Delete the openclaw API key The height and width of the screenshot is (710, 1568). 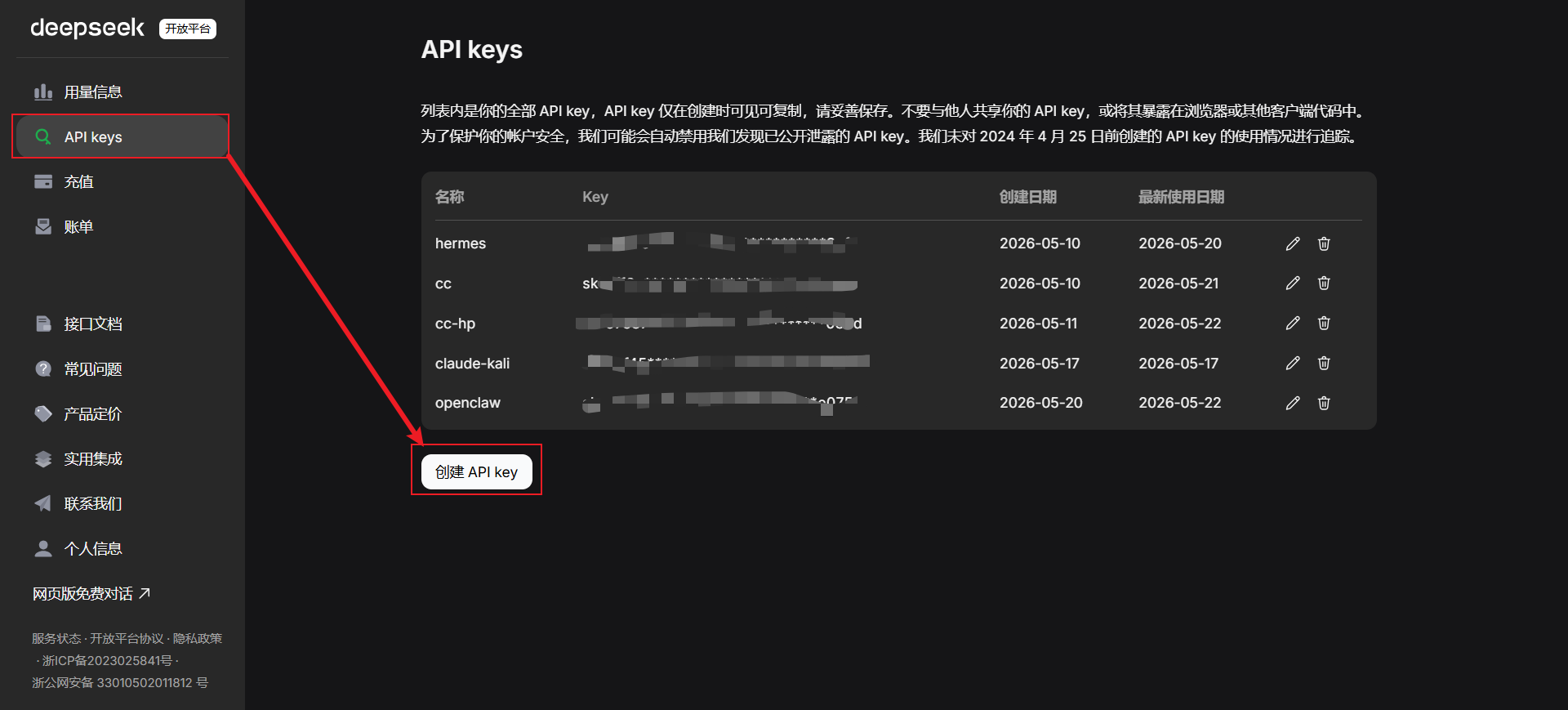click(1324, 403)
